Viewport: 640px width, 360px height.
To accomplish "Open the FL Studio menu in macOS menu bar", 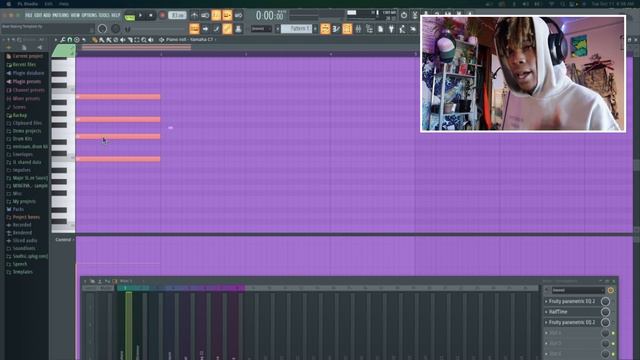I will click(27, 4).
